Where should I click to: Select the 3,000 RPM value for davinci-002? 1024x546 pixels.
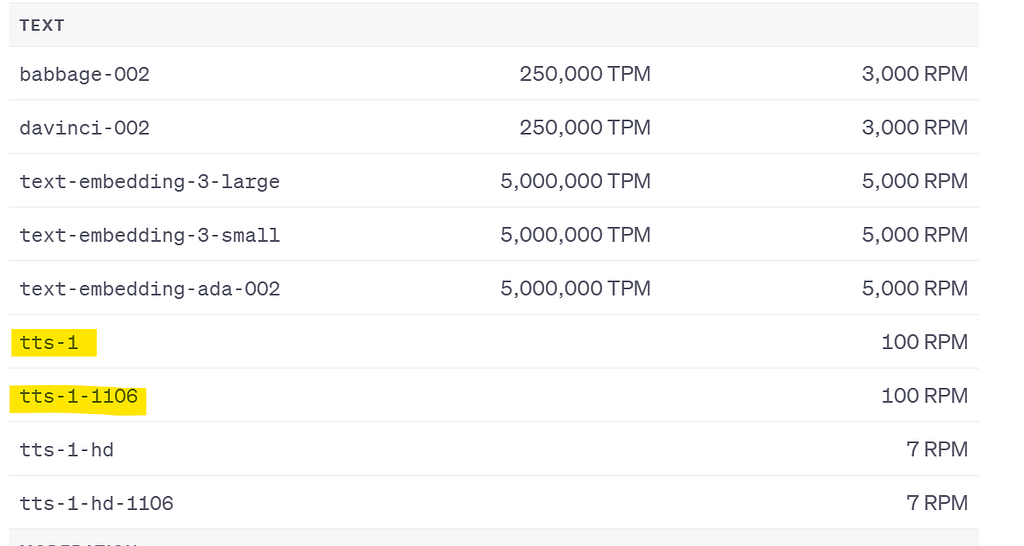915,128
